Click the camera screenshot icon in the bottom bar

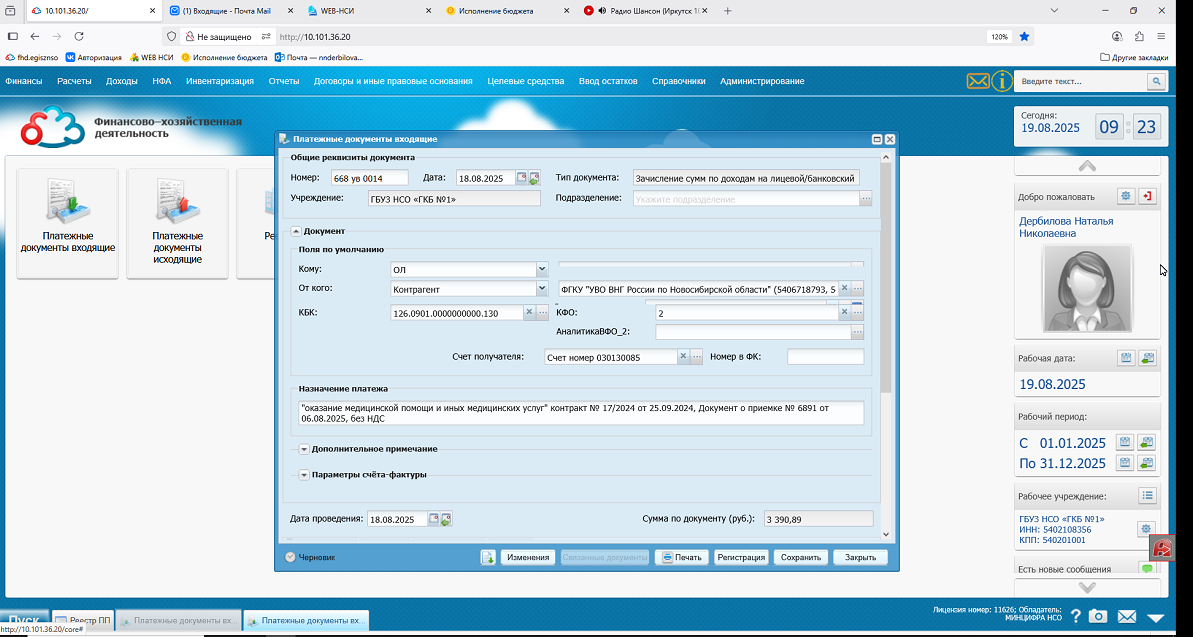tap(1098, 616)
